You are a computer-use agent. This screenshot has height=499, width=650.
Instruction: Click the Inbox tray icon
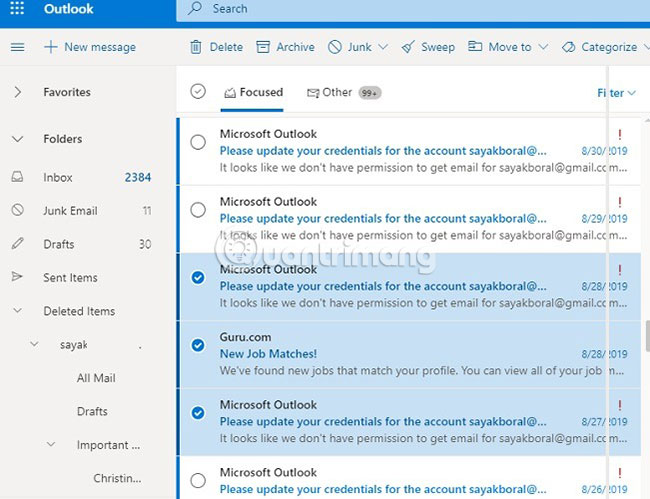17,177
